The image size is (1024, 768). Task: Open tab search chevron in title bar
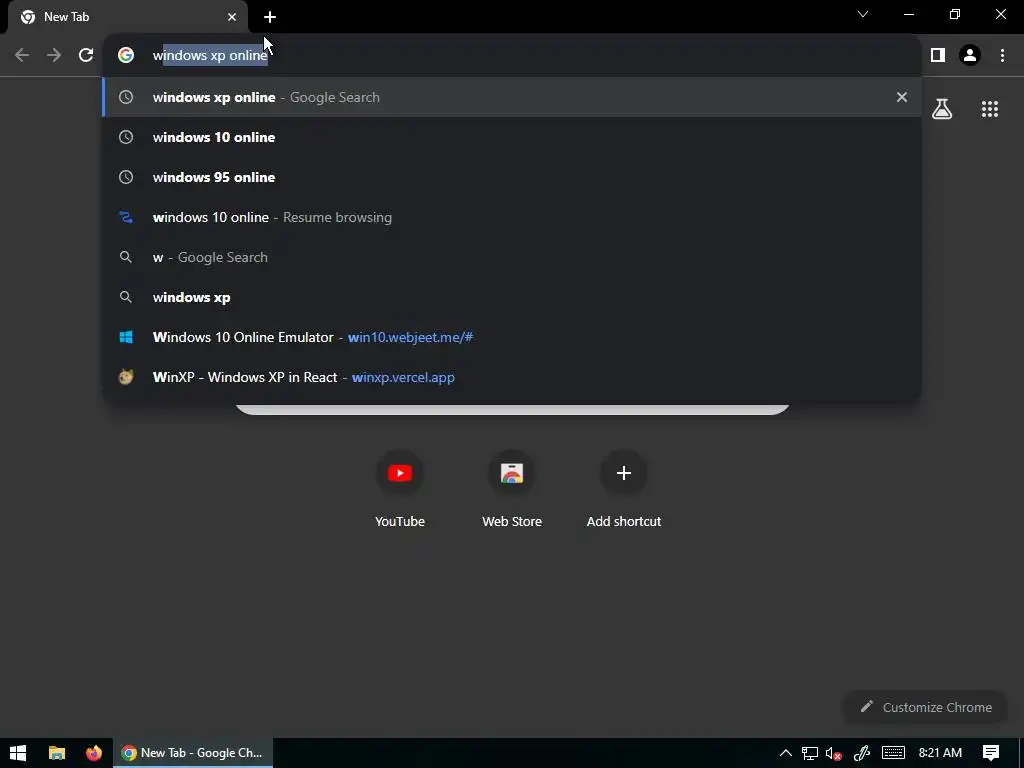[x=863, y=14]
